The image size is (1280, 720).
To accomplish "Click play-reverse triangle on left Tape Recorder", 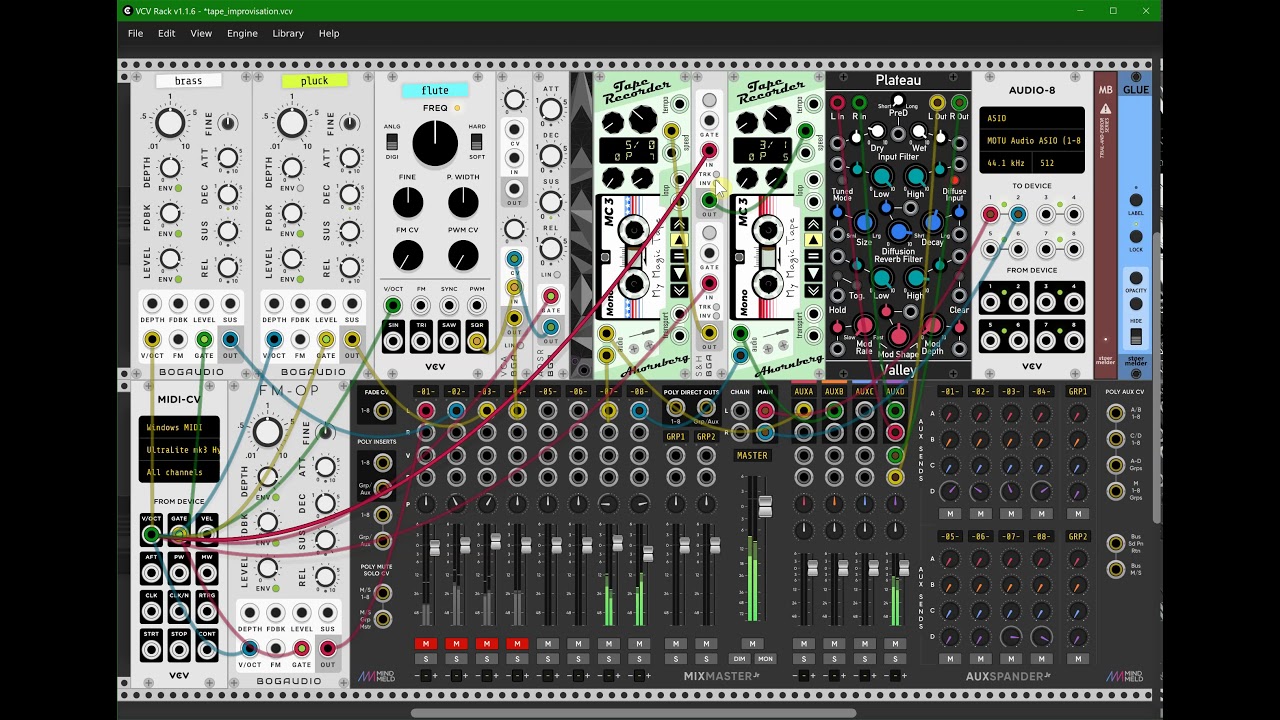I will (679, 273).
